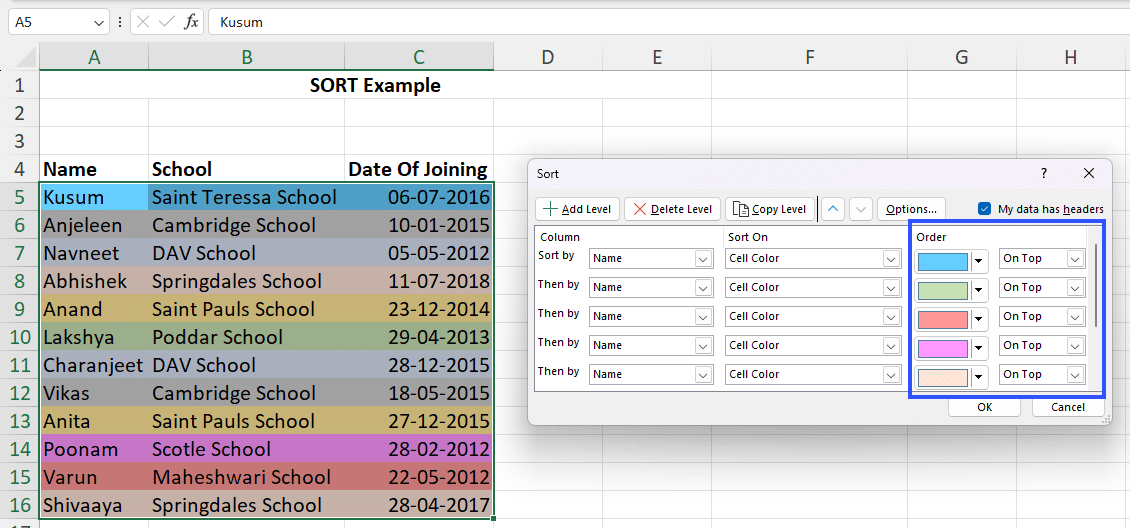Image resolution: width=1130 pixels, height=528 pixels.
Task: Select column G header
Action: pyautogui.click(x=961, y=57)
